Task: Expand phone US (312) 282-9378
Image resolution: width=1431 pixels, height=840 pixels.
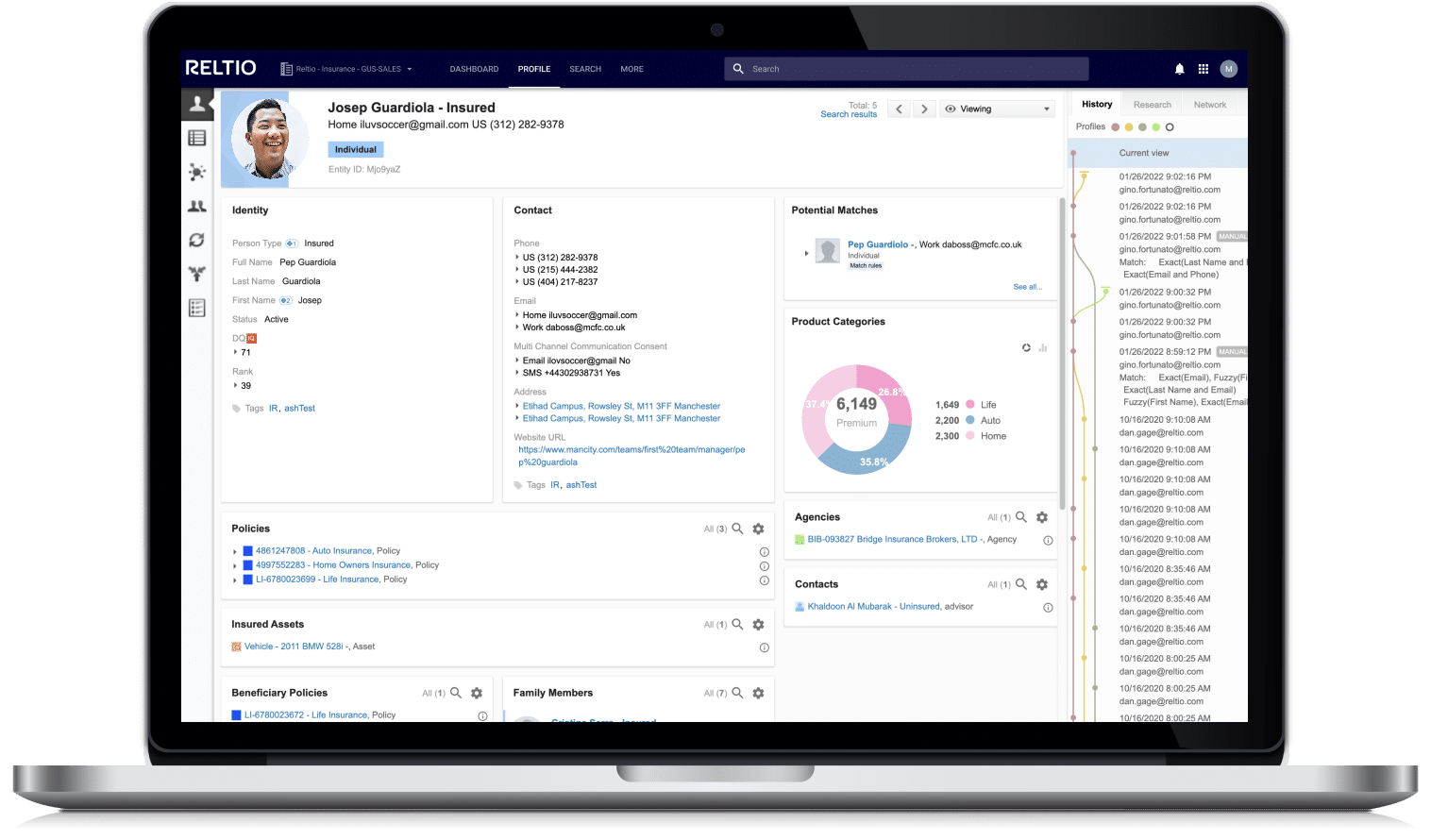Action: [x=517, y=257]
